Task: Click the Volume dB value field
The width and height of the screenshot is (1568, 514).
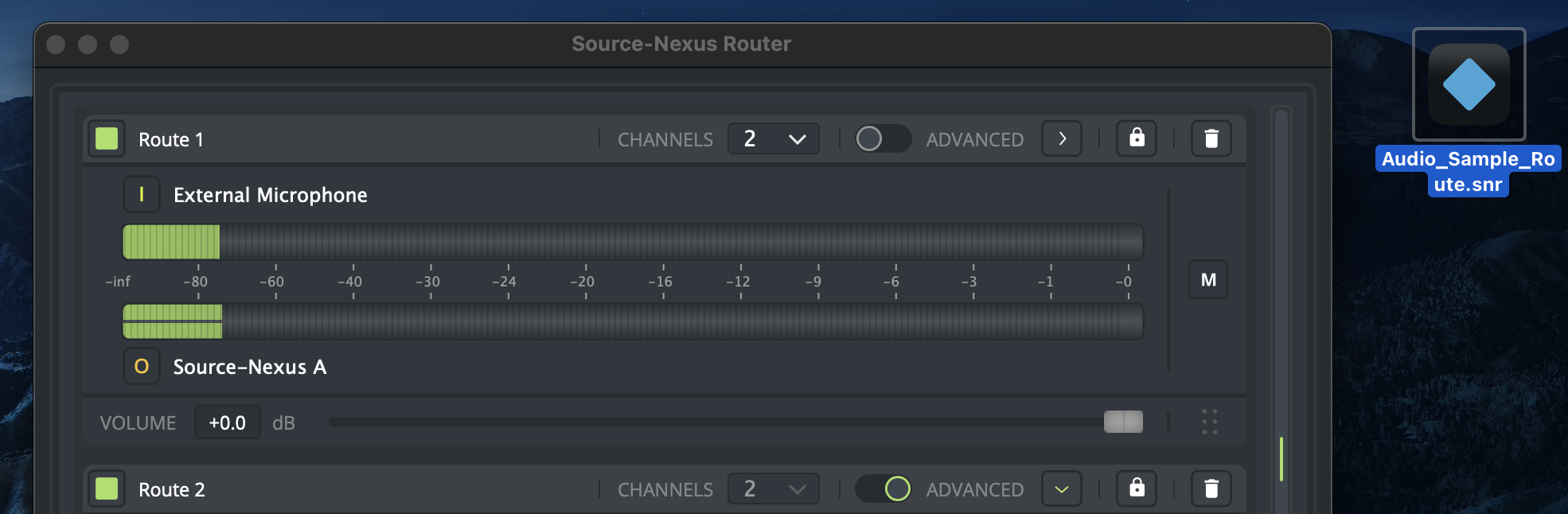Action: (x=228, y=422)
